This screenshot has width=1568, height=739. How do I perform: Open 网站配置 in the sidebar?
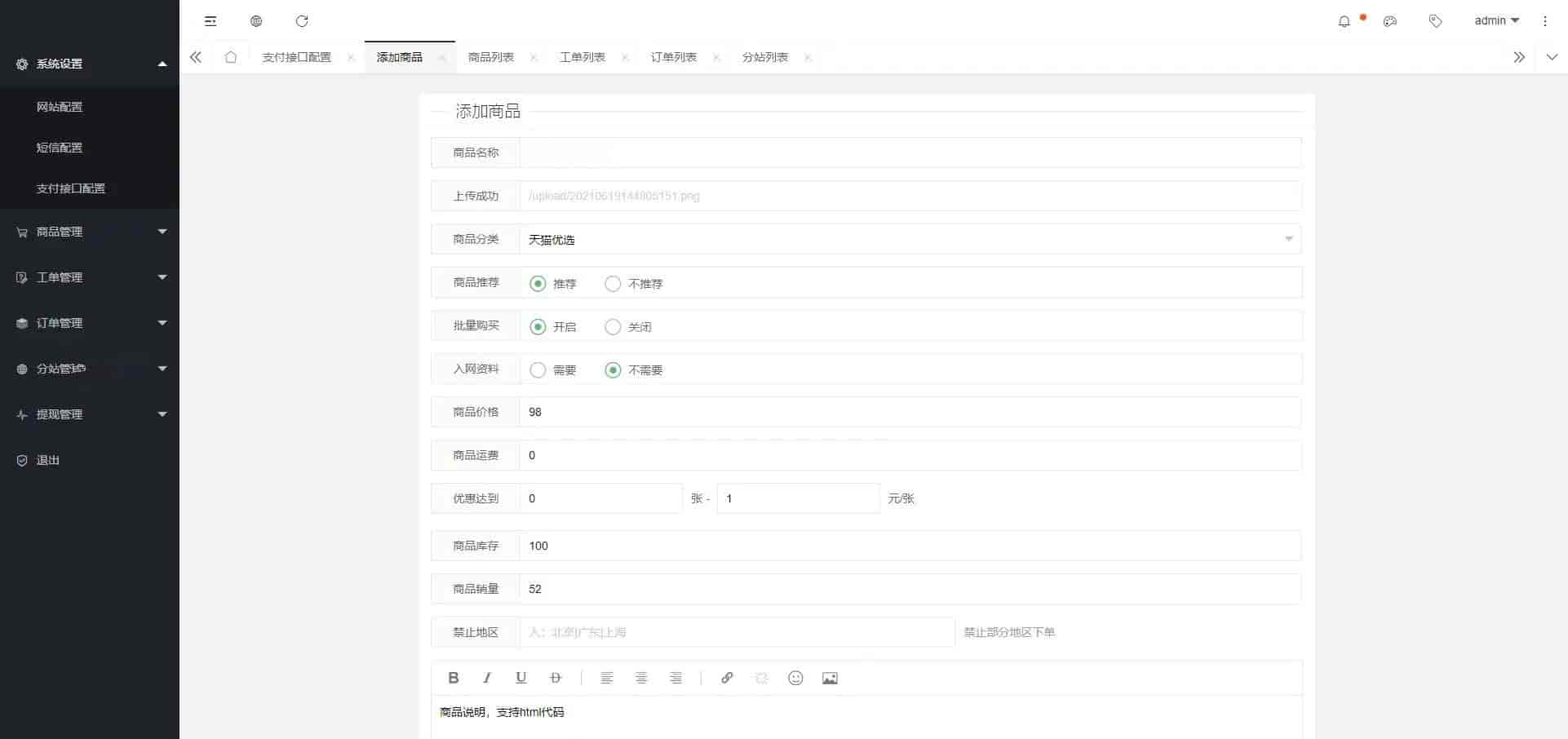pyautogui.click(x=60, y=107)
